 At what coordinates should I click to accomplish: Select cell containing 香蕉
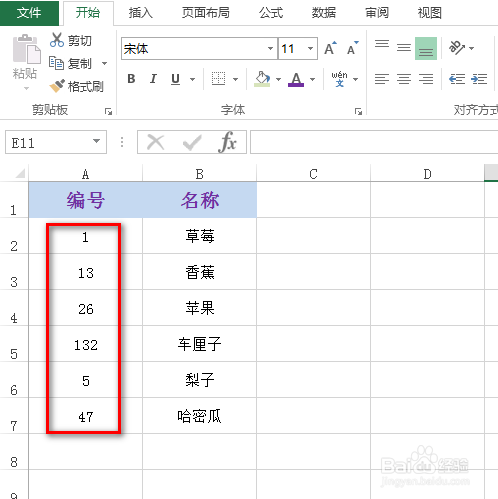(x=200, y=272)
